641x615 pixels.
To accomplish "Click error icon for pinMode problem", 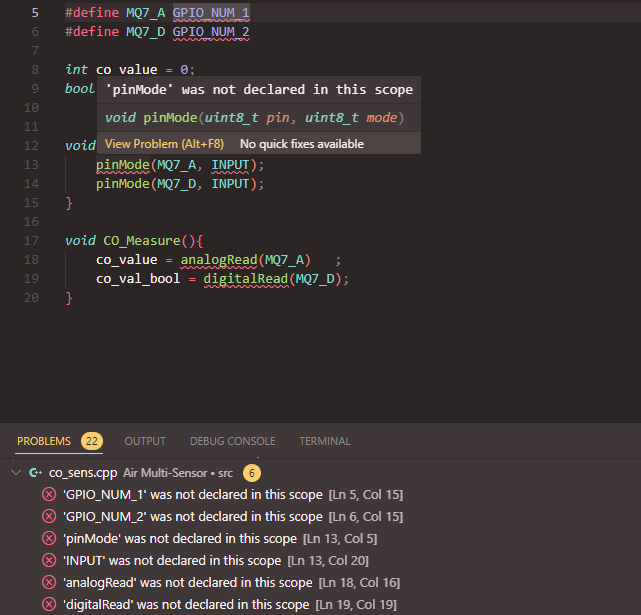I will click(x=49, y=538).
